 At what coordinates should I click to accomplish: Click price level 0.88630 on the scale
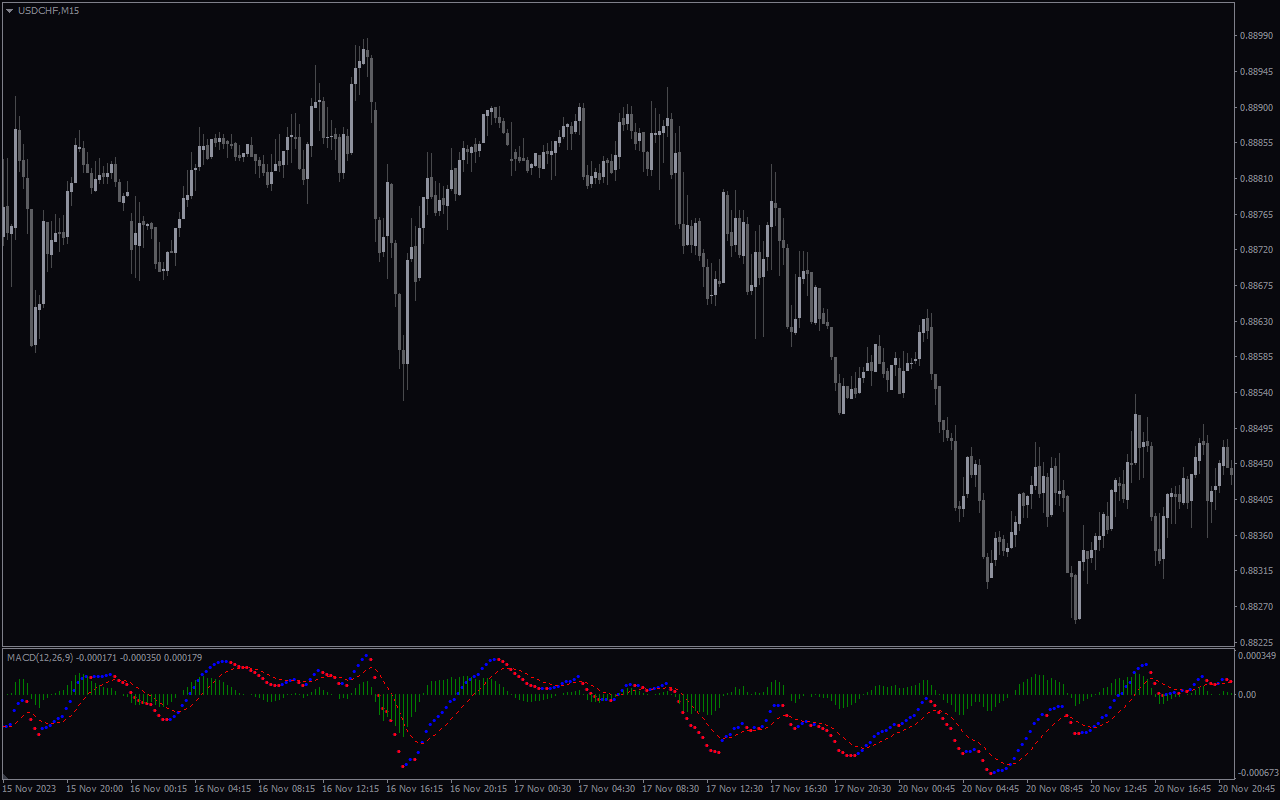pos(1257,322)
